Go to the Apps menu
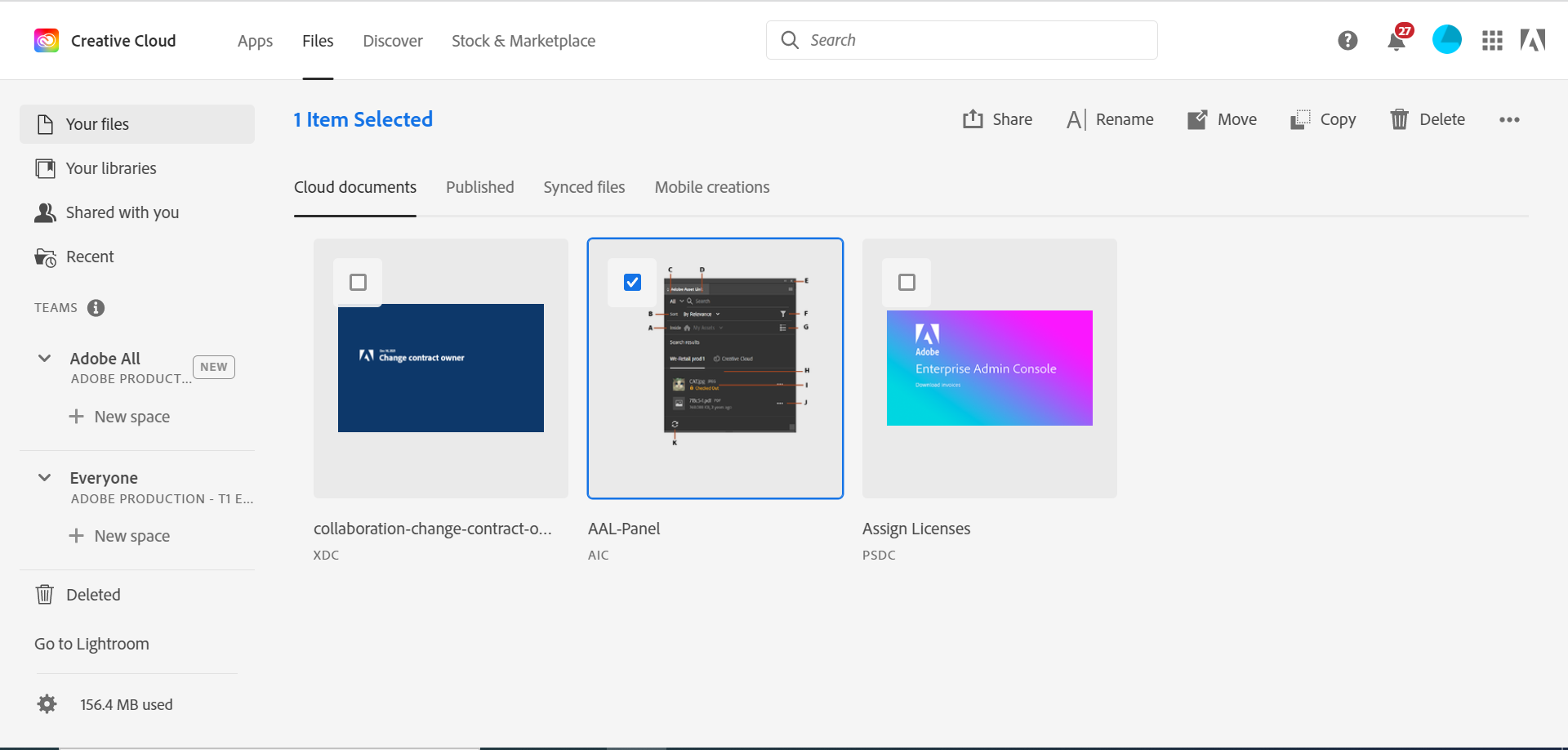Viewport: 1568px width, 750px height. pyautogui.click(x=255, y=41)
